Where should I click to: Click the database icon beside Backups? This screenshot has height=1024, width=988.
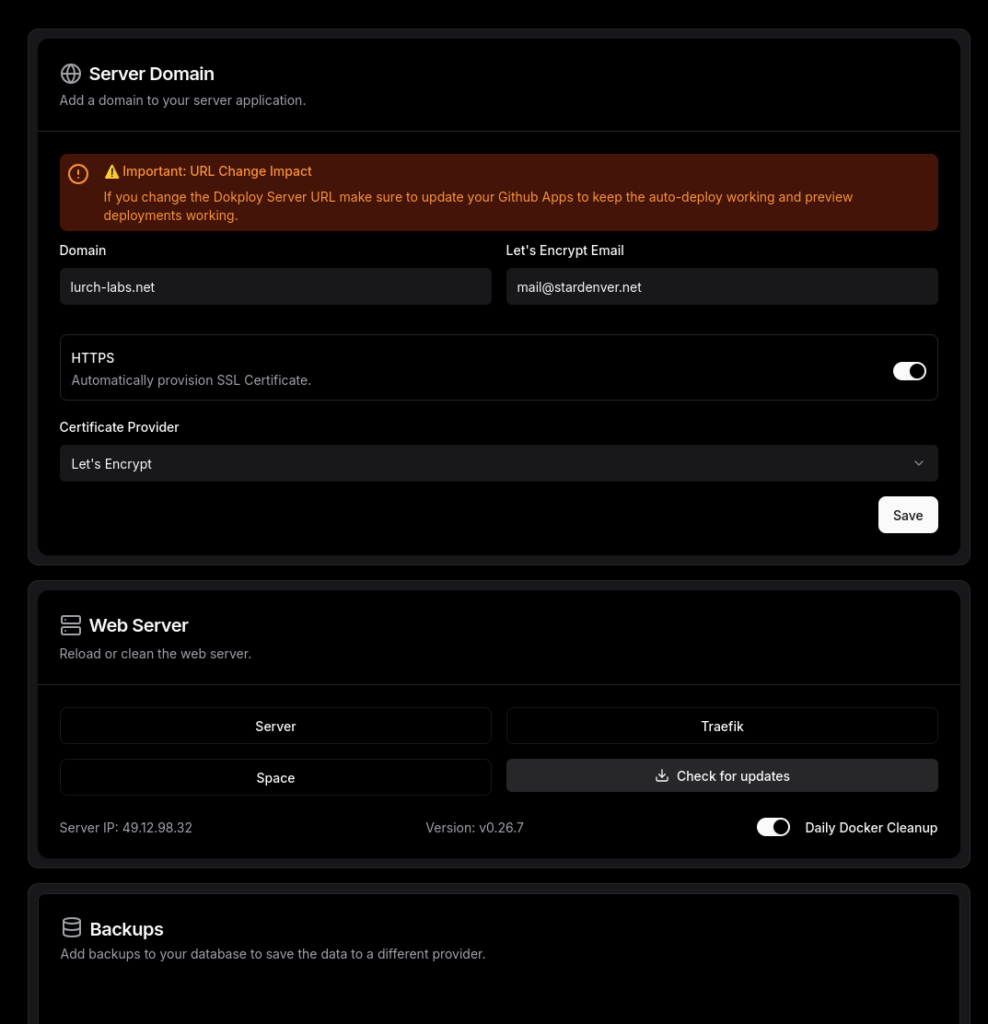72,929
